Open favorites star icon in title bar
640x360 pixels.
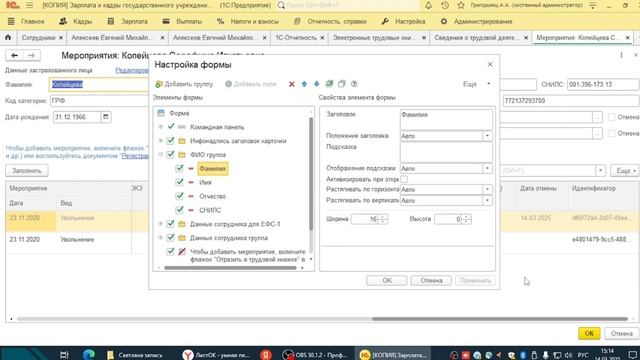click(x=461, y=5)
